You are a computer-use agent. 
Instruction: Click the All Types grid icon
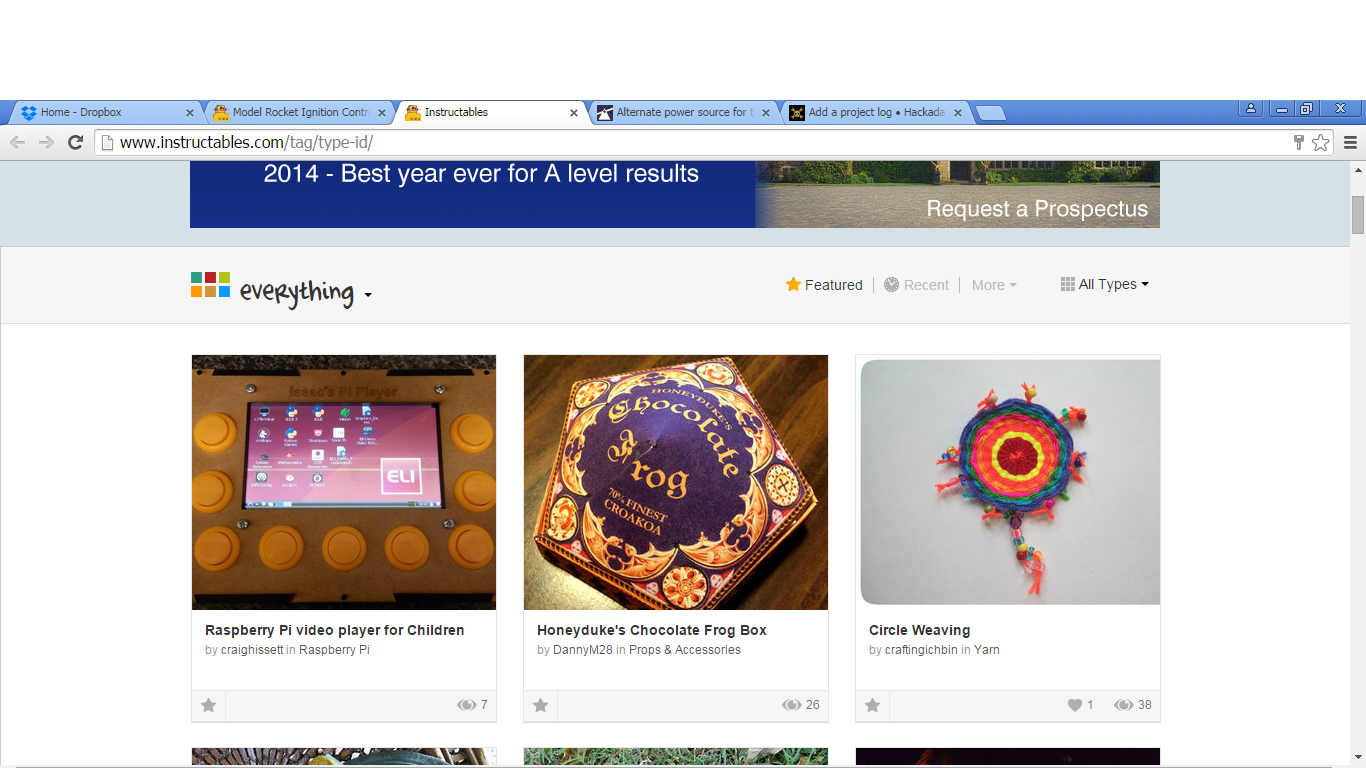pos(1068,284)
